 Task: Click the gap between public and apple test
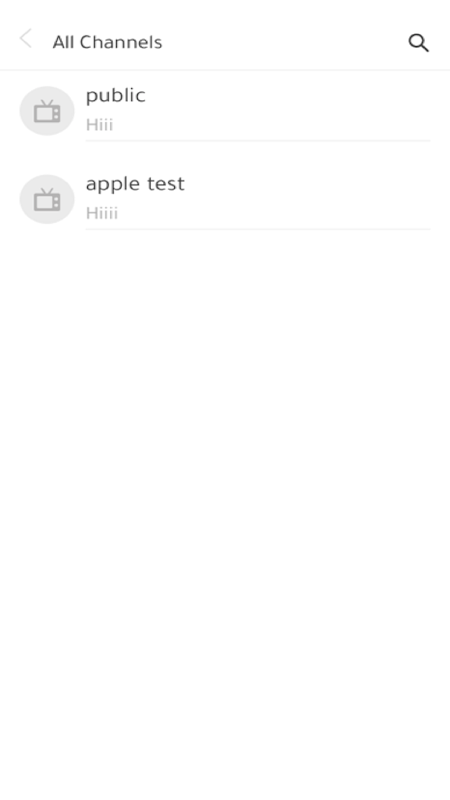(225, 157)
